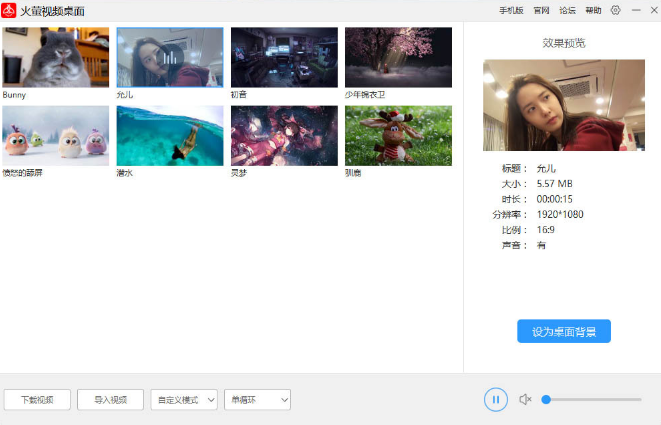Minimize the window
Viewport: 661px width, 425px height.
pos(636,10)
